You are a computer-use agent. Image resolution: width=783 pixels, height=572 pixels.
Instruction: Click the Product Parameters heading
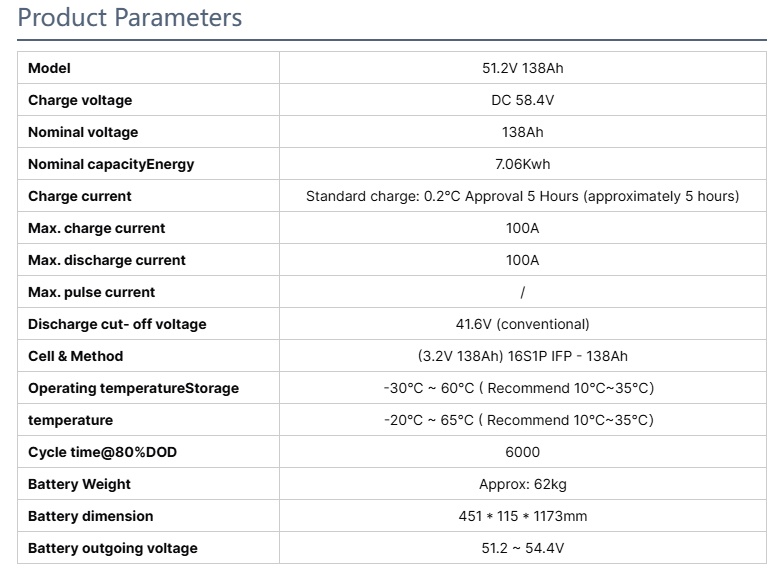pyautogui.click(x=130, y=18)
